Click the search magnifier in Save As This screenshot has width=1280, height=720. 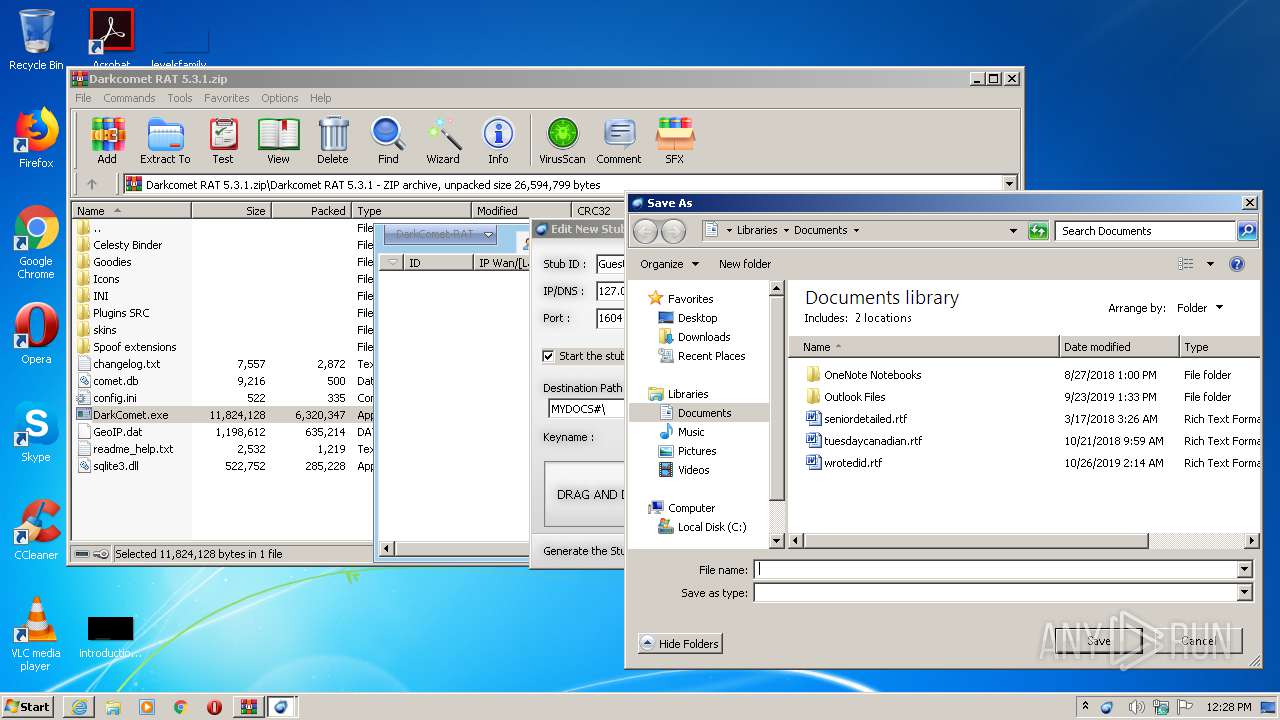[x=1246, y=231]
